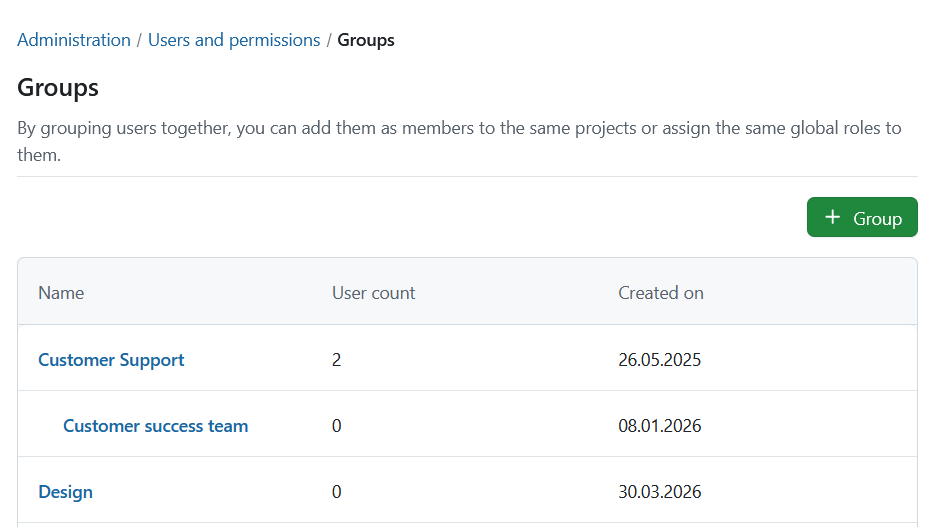Screen dimensions: 937x527
Task: Select the user count 0 for Design
Action: click(x=336, y=492)
